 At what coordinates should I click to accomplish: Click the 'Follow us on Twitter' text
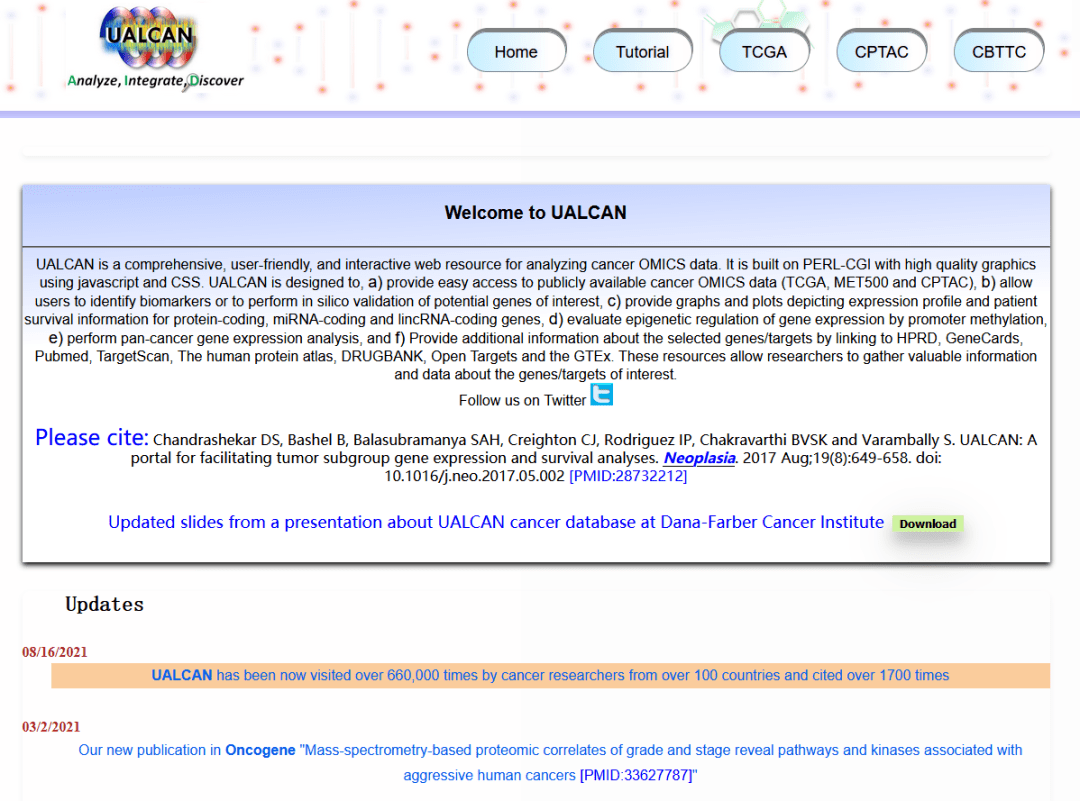pyautogui.click(x=522, y=401)
